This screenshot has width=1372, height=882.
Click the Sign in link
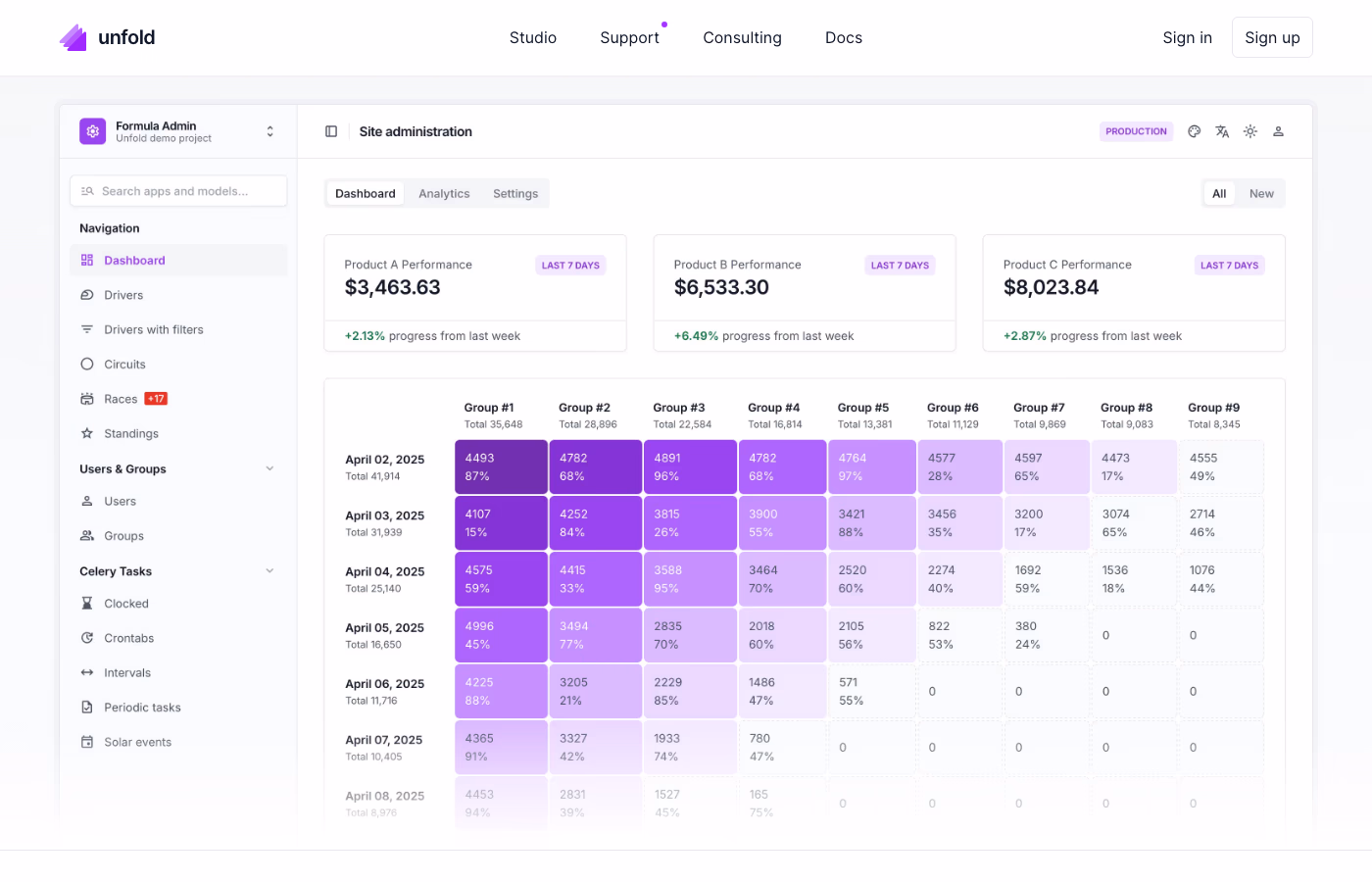[x=1188, y=38]
